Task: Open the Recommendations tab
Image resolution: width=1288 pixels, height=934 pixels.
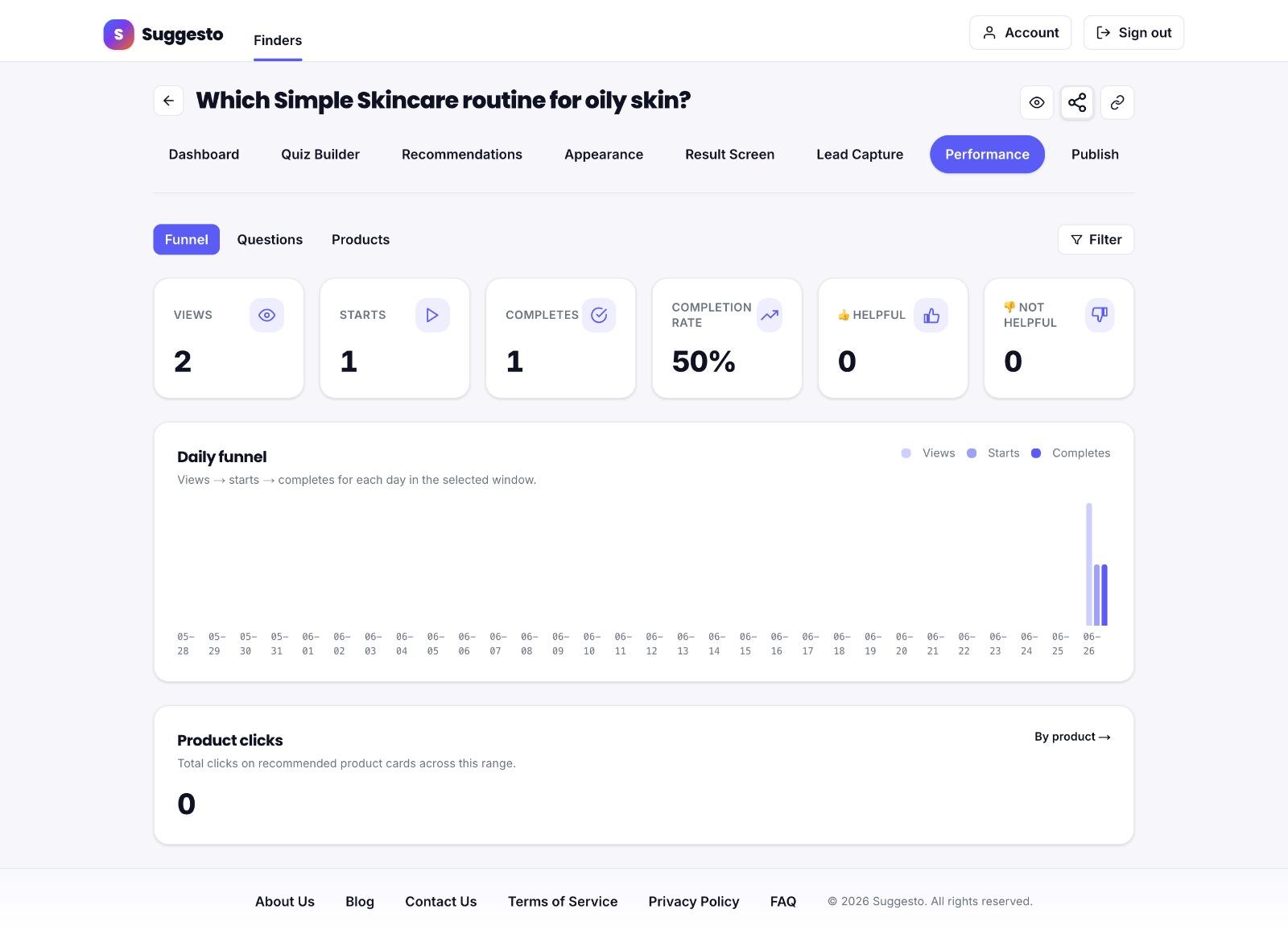Action: [x=462, y=155]
